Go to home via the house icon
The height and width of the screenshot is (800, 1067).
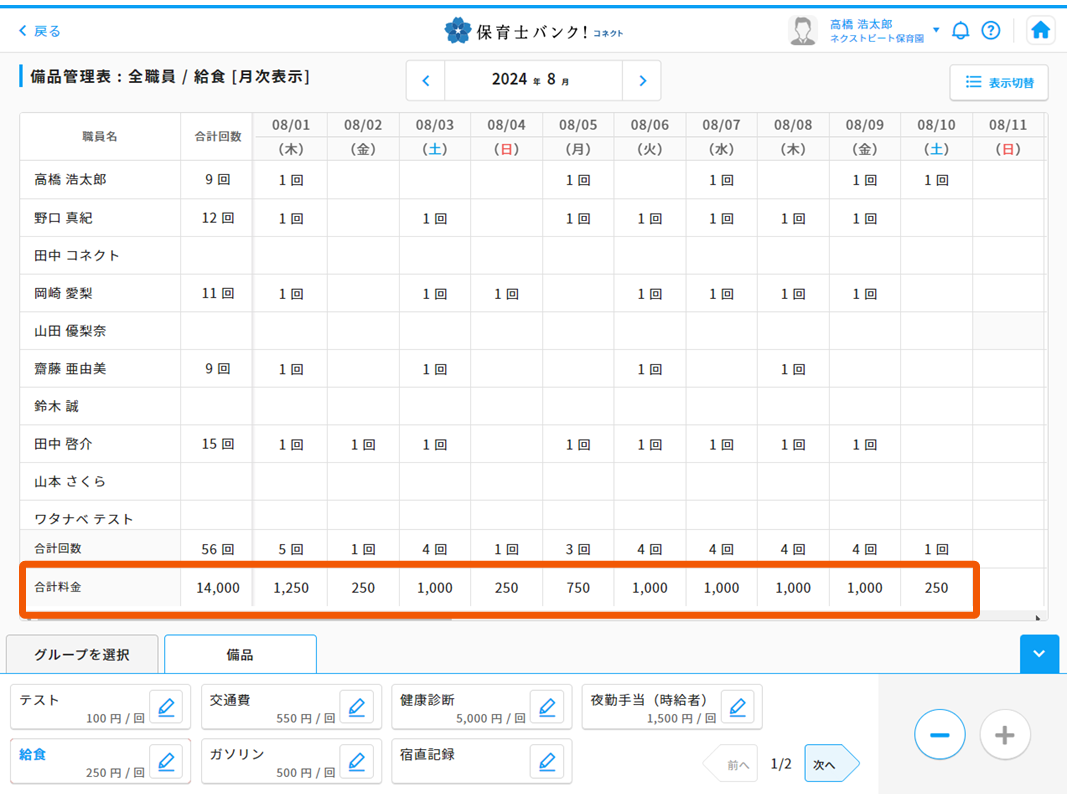[x=1040, y=30]
